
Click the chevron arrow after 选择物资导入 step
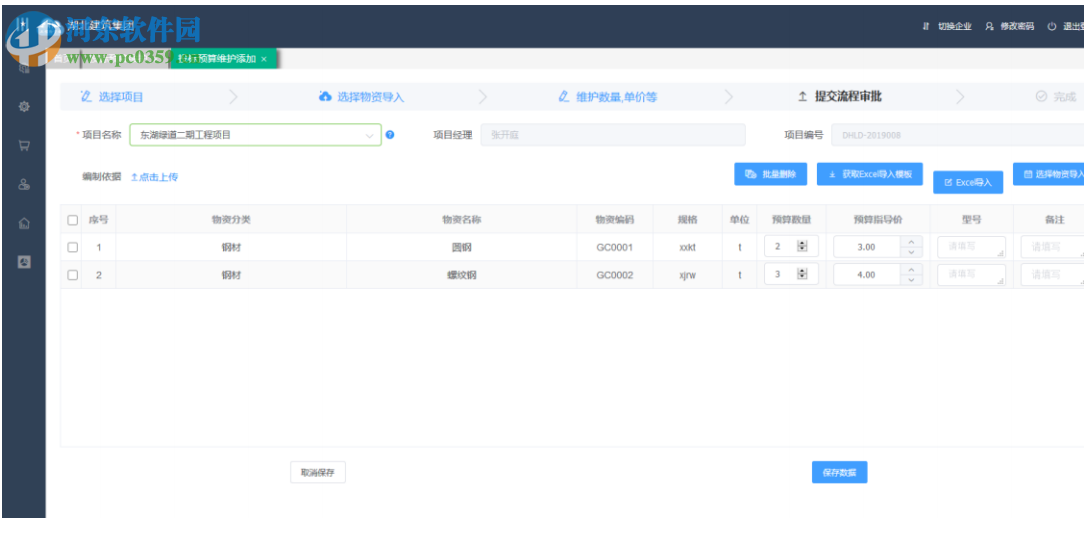[483, 97]
